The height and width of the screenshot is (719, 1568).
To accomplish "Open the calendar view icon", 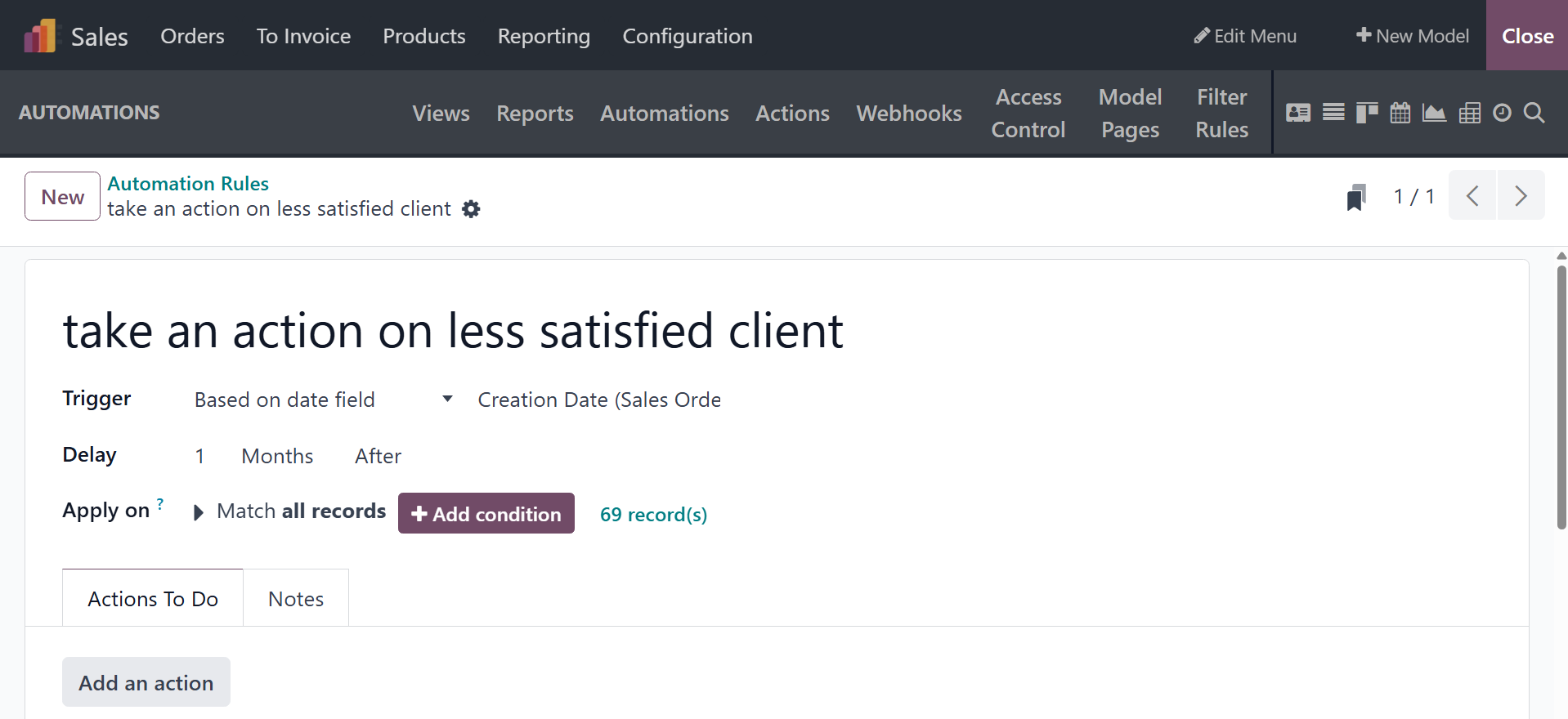I will 1400,113.
